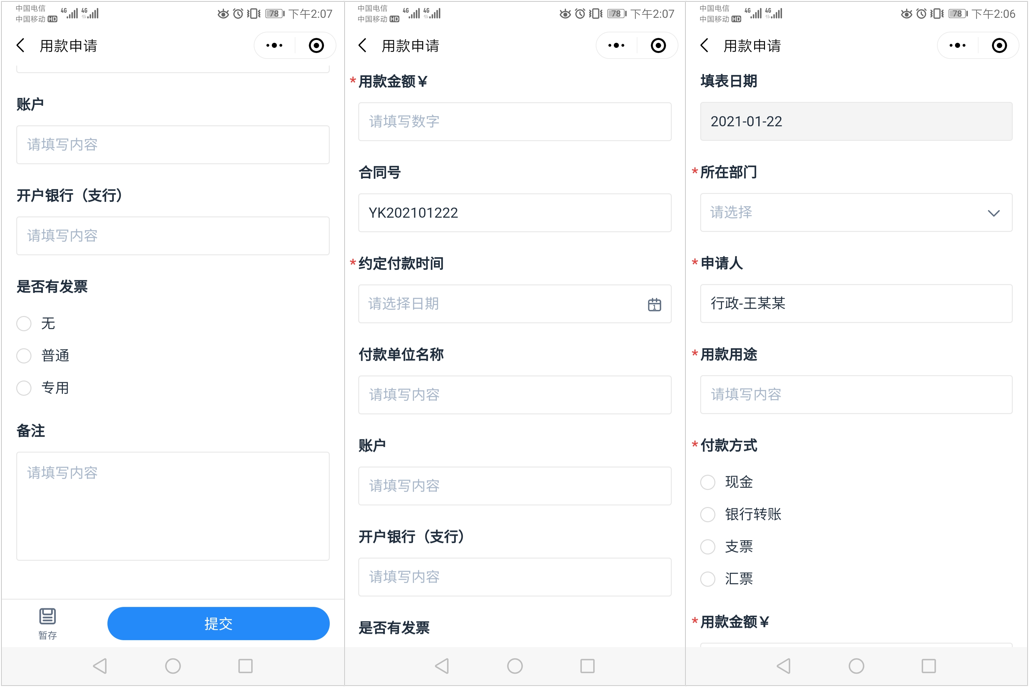The width and height of the screenshot is (1029, 687).
Task: Open calendar icon in 约定付款时间 field
Action: (x=654, y=304)
